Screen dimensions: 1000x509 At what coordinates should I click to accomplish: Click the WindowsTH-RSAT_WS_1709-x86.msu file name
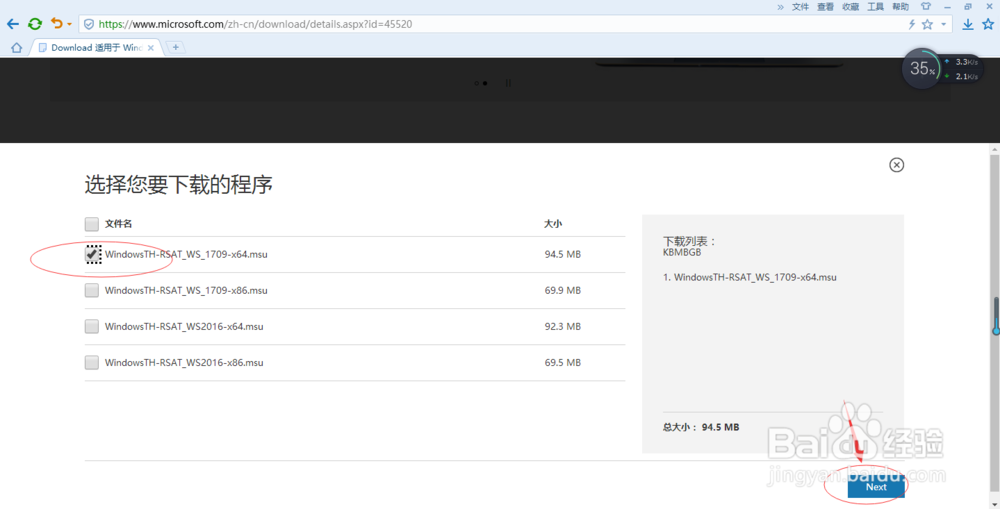186,290
